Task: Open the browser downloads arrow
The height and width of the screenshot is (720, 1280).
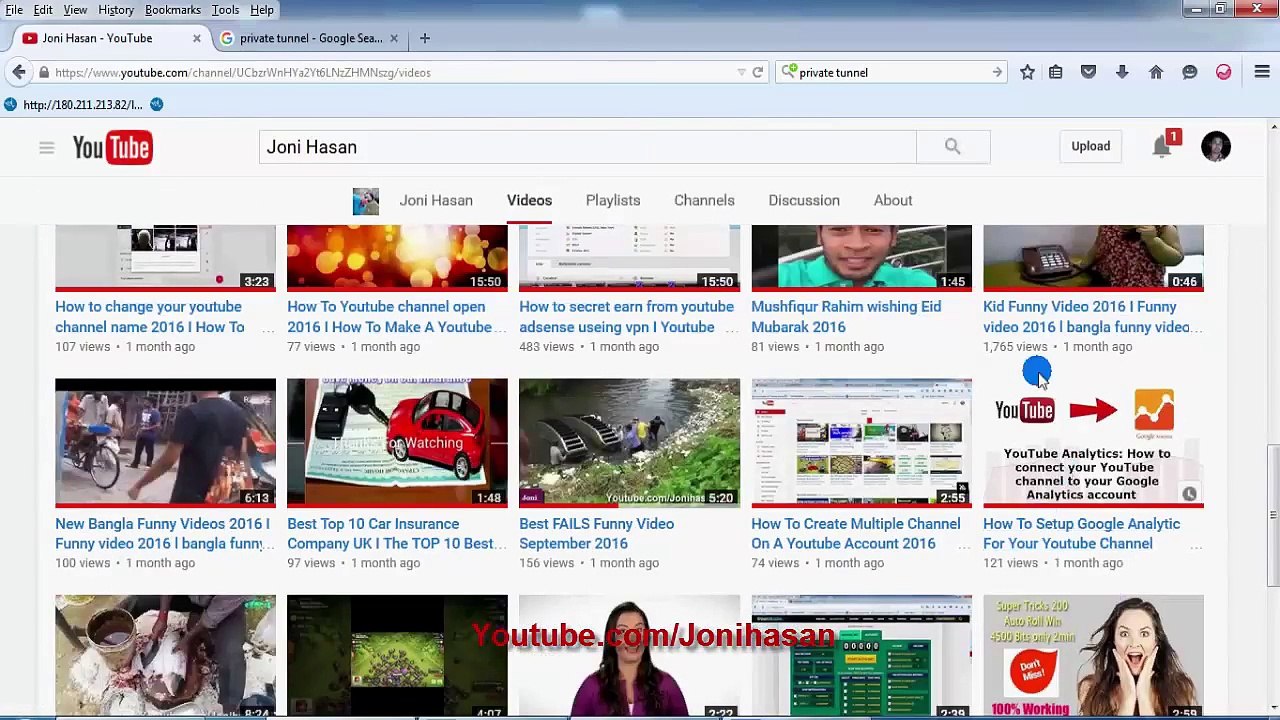Action: (x=1122, y=72)
